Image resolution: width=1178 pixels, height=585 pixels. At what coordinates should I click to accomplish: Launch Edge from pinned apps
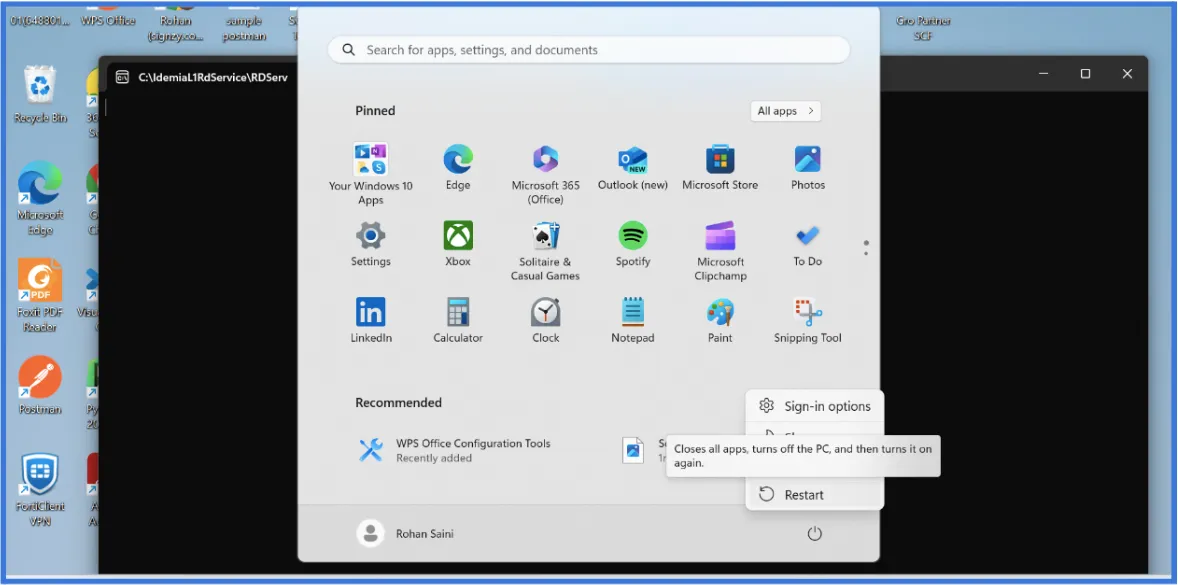click(458, 167)
